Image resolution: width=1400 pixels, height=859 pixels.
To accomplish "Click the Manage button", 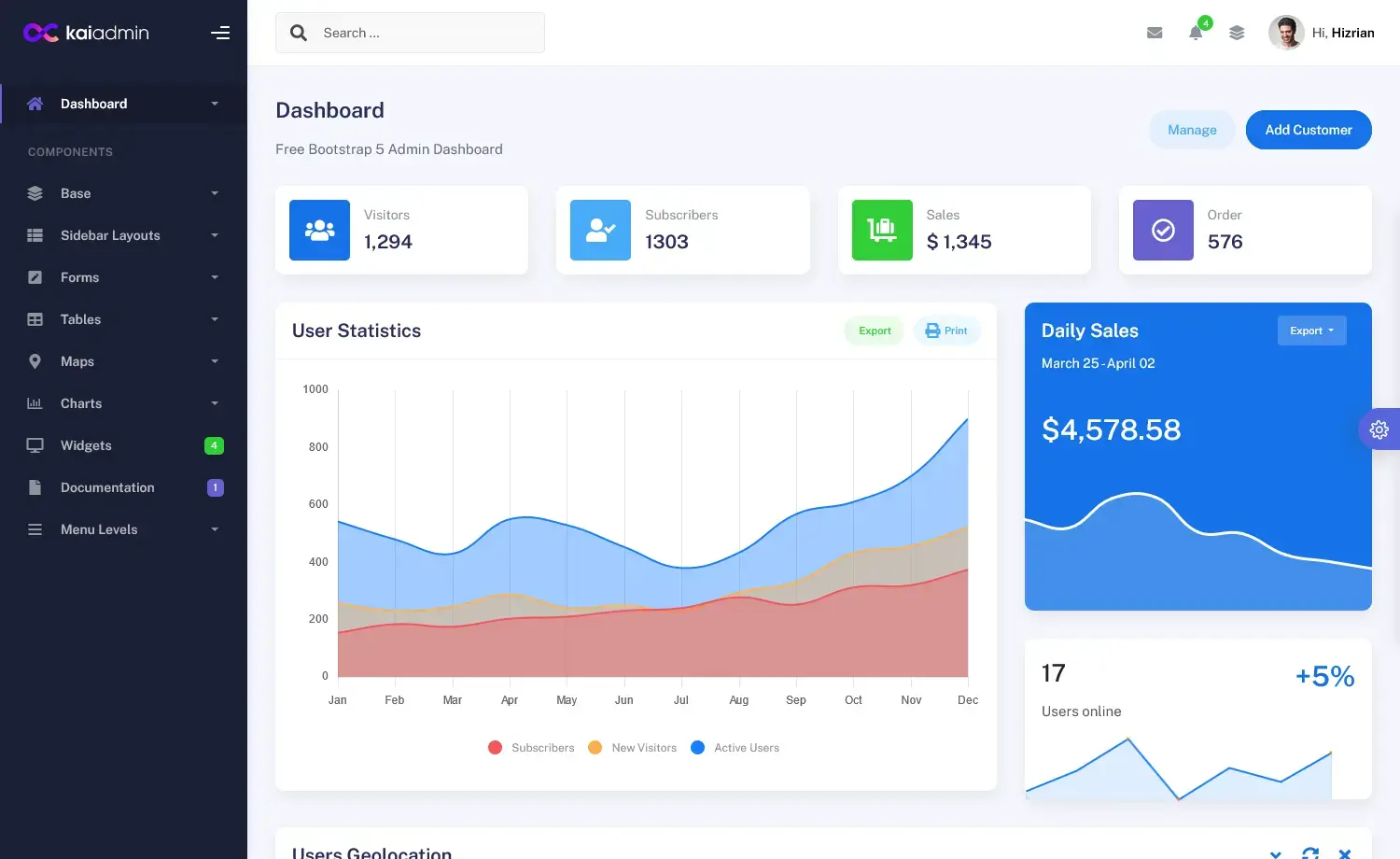I will tap(1192, 130).
